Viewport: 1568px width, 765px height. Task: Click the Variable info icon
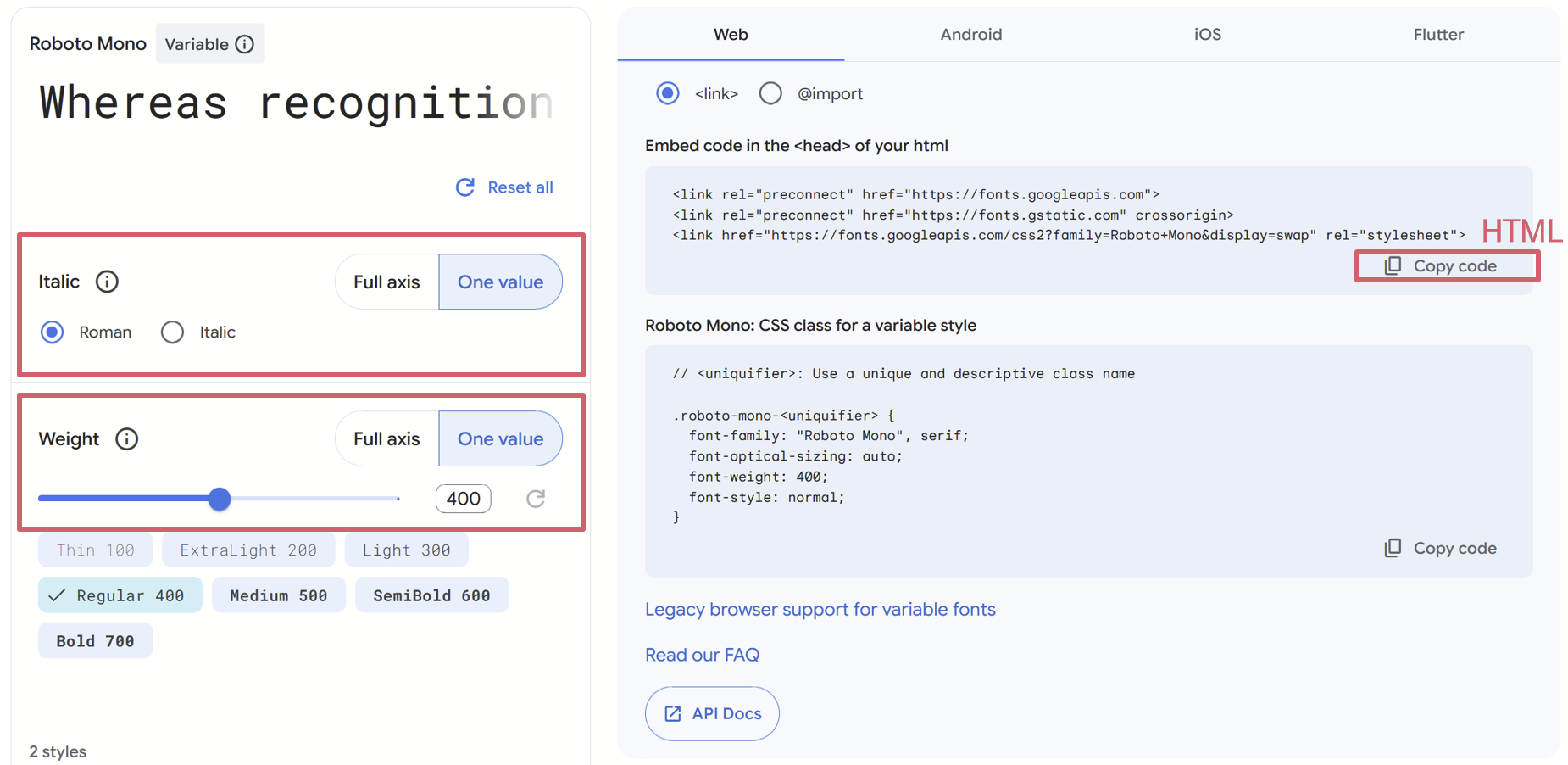click(244, 44)
